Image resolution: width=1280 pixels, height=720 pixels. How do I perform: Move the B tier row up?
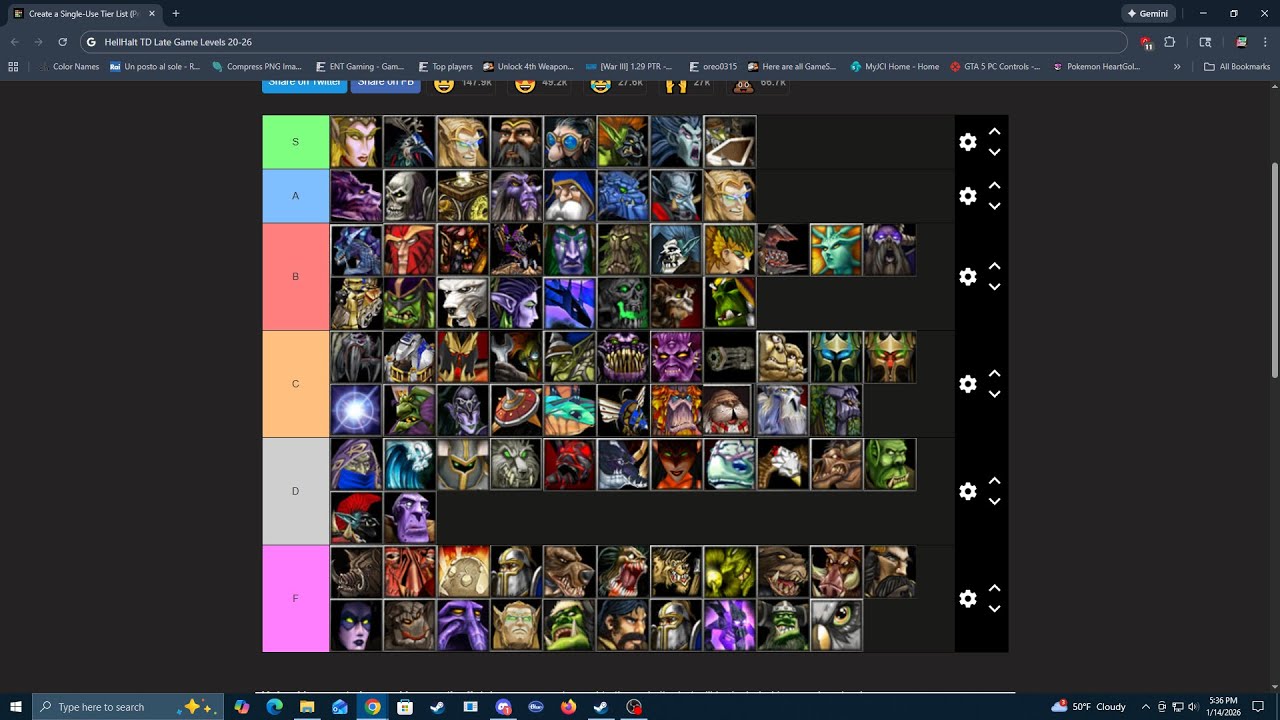(994, 267)
